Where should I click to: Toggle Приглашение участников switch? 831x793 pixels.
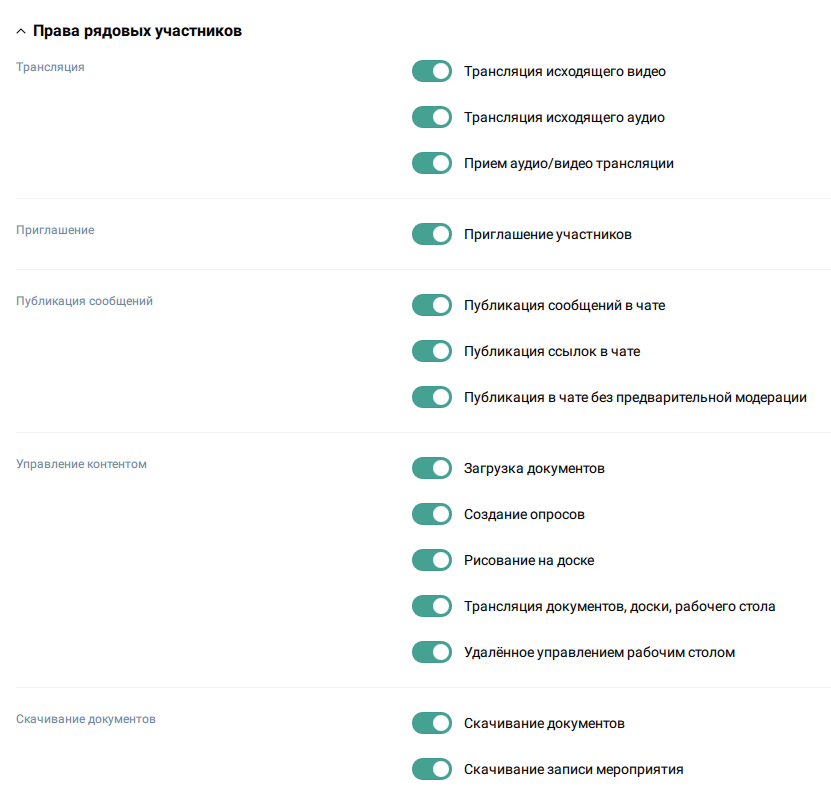pyautogui.click(x=432, y=234)
